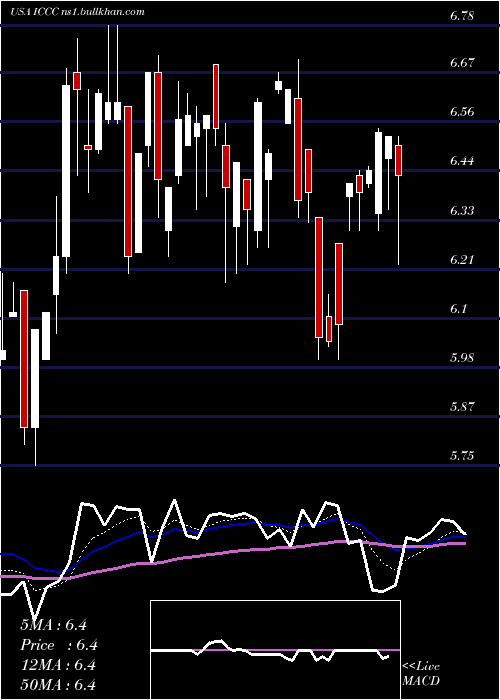Click the '5MA : 6.4' readout
Image resolution: width=500 pixels, height=700 pixels.
[x=53, y=625]
